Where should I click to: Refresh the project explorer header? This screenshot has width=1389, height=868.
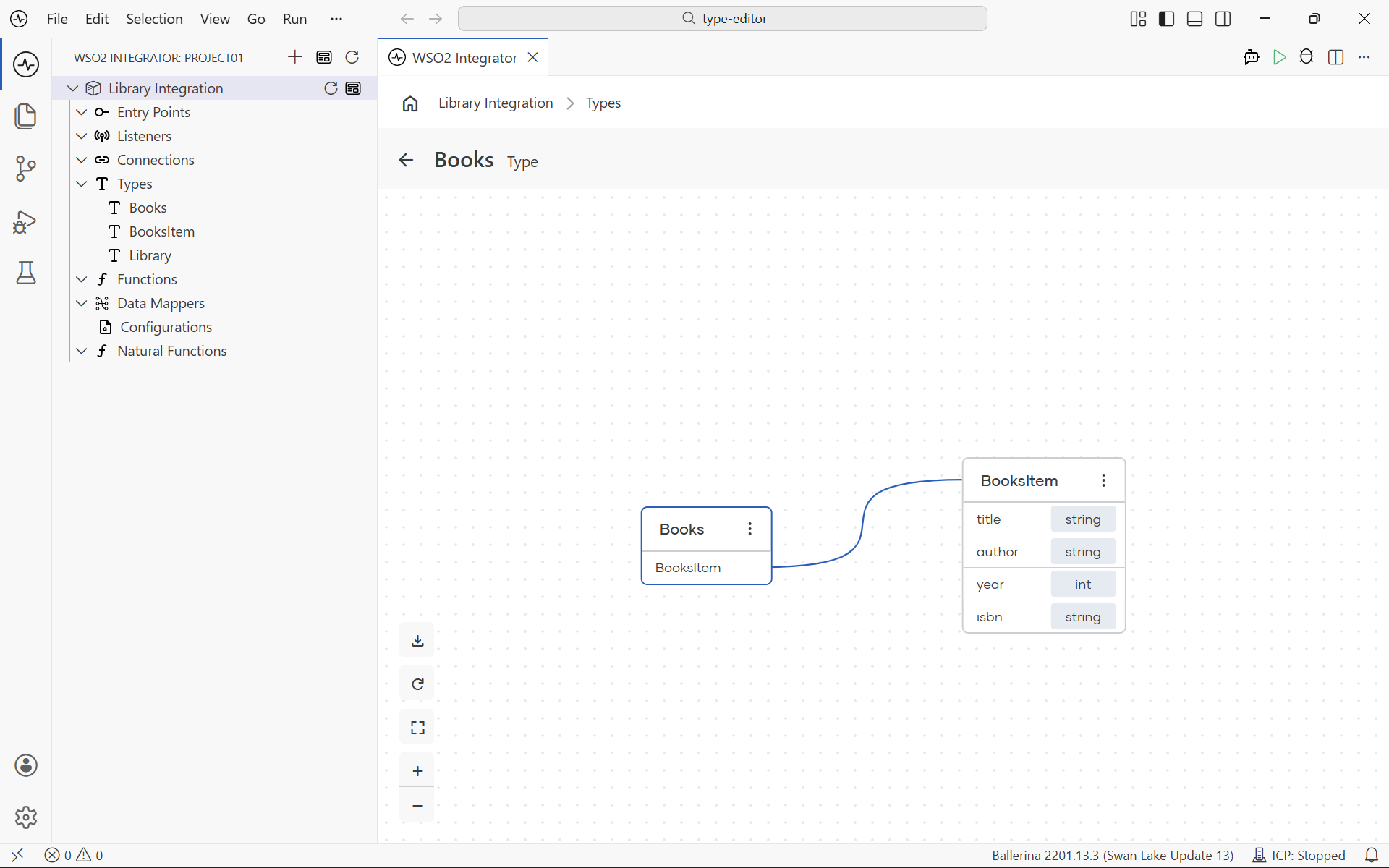pos(352,57)
